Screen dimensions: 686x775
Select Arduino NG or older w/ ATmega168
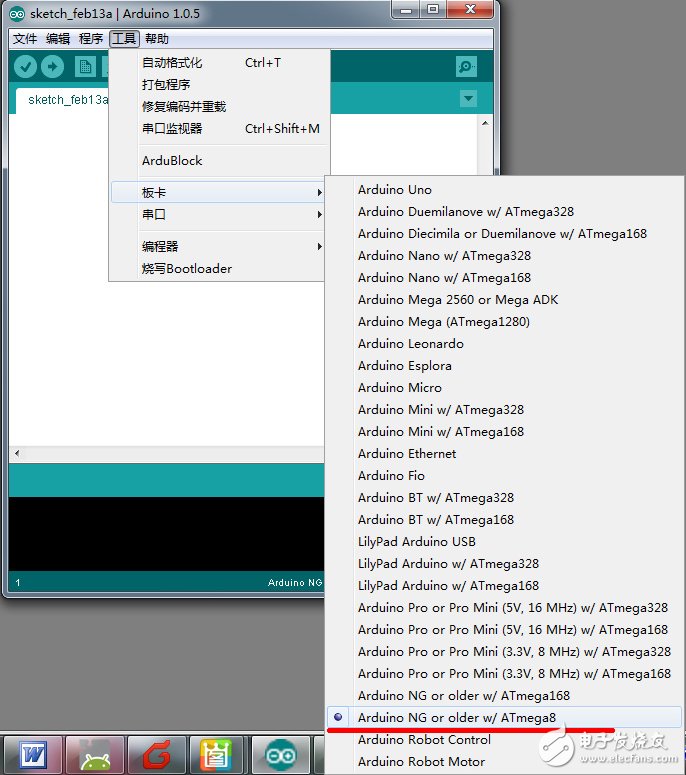coord(504,695)
